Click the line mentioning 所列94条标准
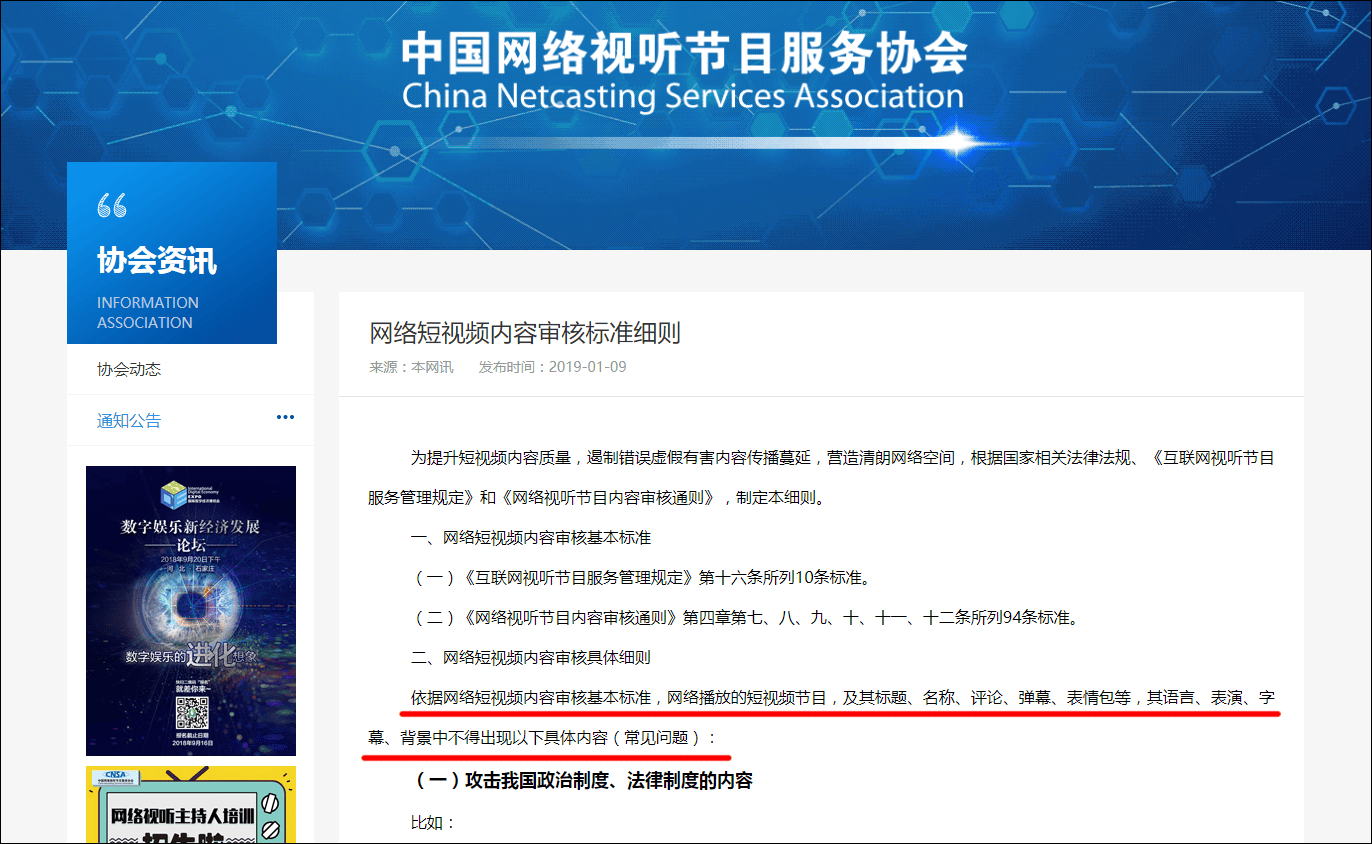Viewport: 1372px width, 844px height. pyautogui.click(x=745, y=617)
